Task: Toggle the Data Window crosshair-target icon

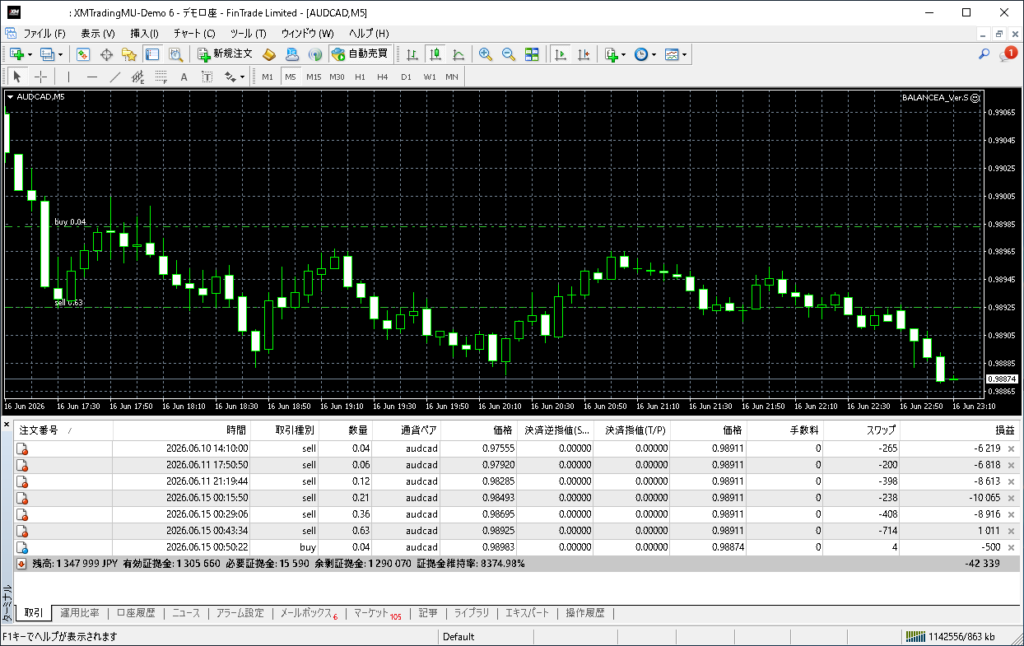Action: click(106, 54)
